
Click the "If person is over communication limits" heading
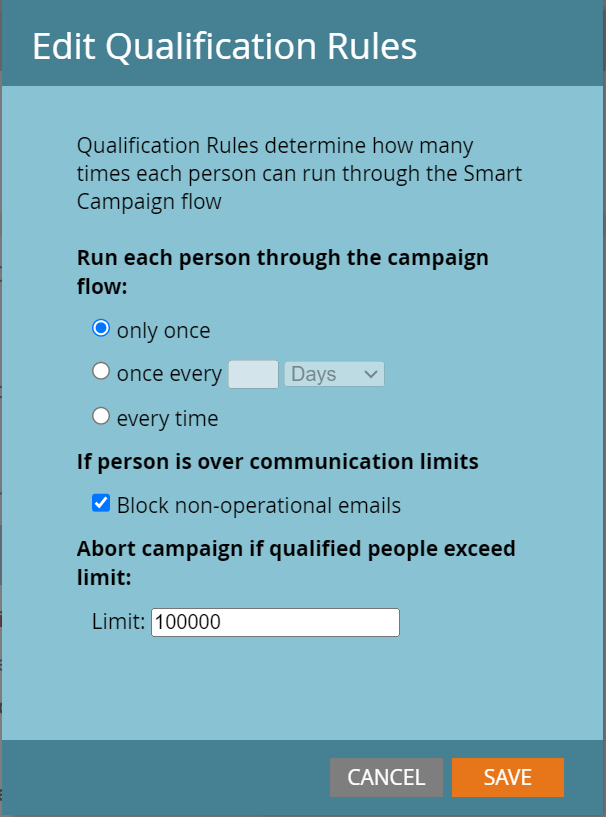[277, 462]
